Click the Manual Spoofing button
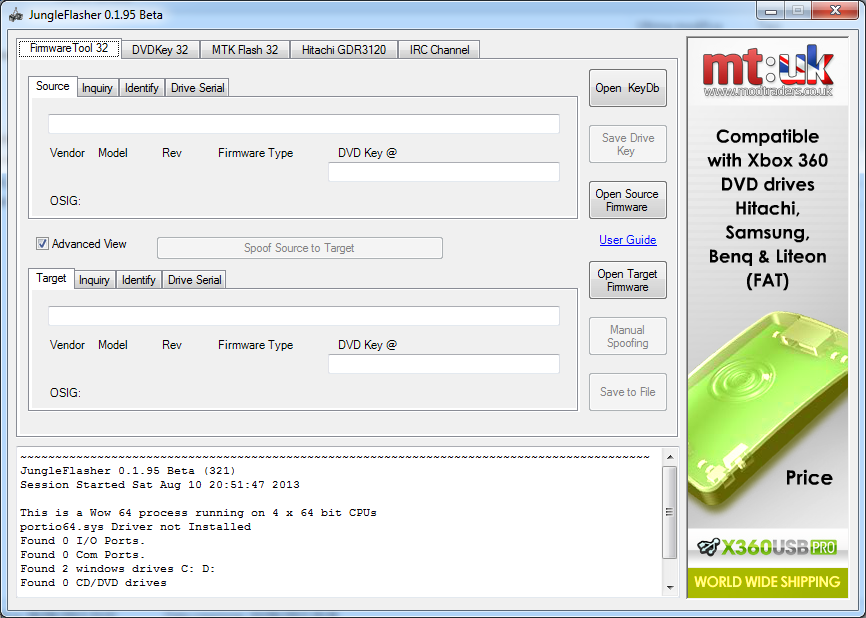Screen dimensions: 866x618 point(627,336)
